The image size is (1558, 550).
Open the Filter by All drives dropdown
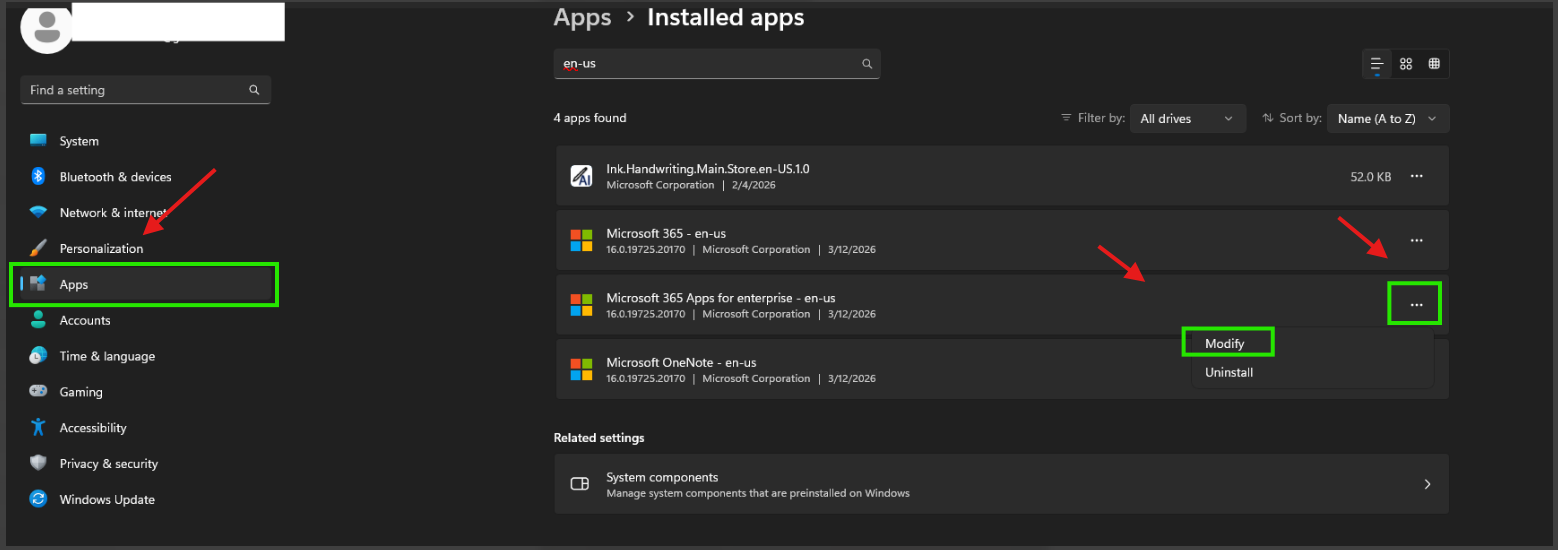point(1187,119)
